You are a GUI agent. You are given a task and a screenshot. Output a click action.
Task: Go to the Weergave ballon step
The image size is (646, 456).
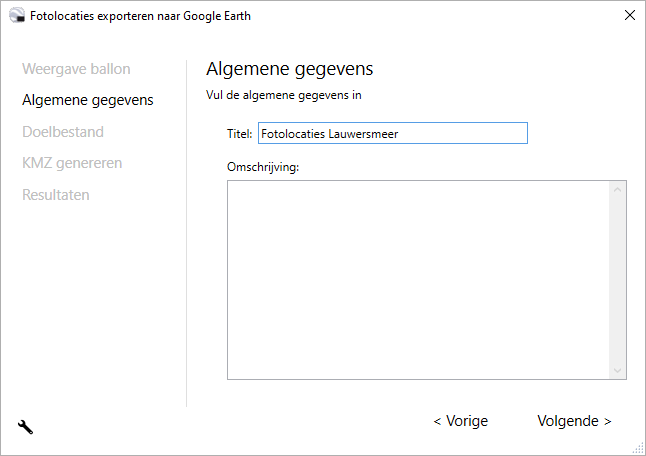point(76,69)
